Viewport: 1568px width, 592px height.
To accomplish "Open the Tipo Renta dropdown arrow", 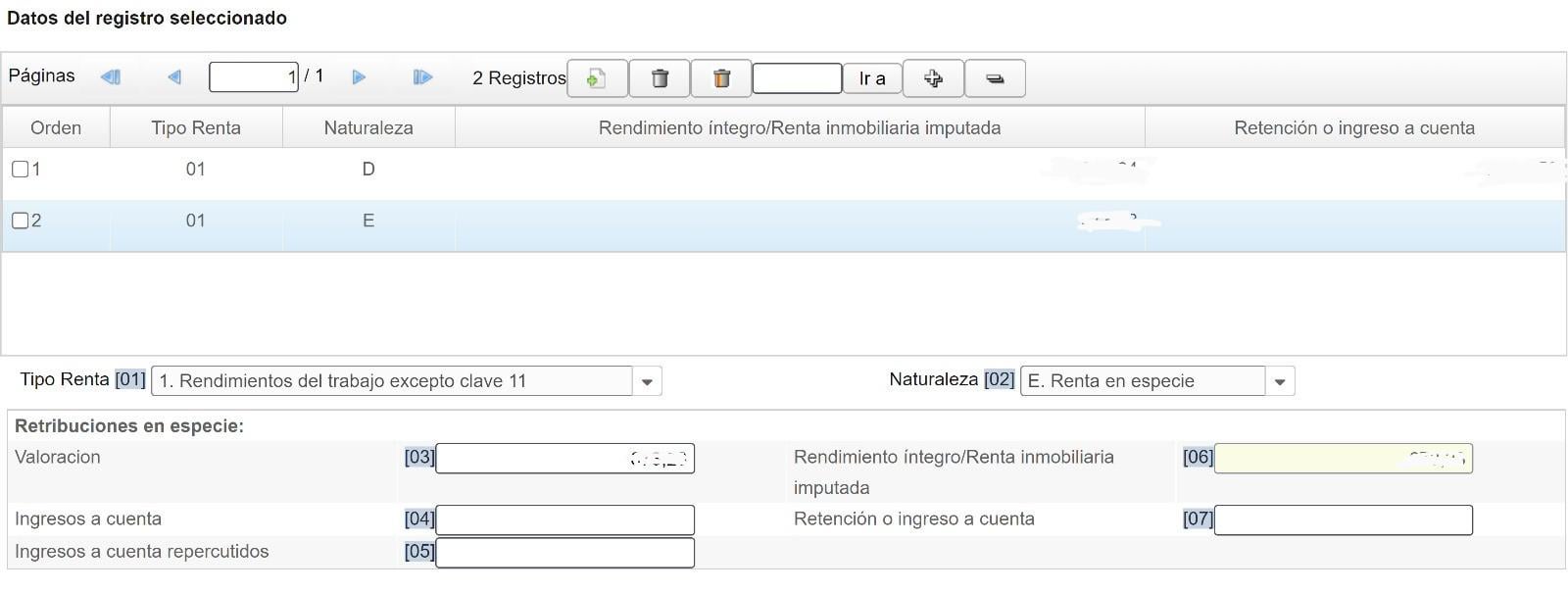I will 647,381.
